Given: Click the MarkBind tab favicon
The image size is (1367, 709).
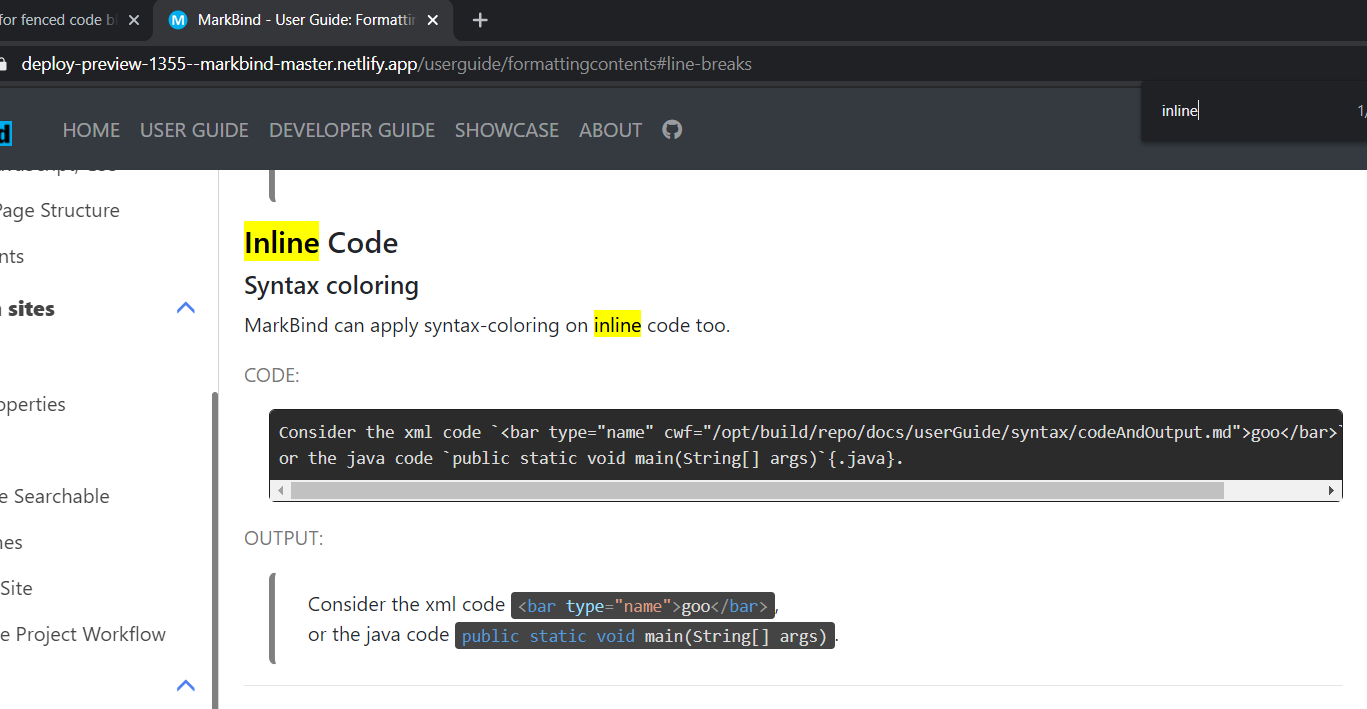Looking at the screenshot, I should [x=178, y=20].
